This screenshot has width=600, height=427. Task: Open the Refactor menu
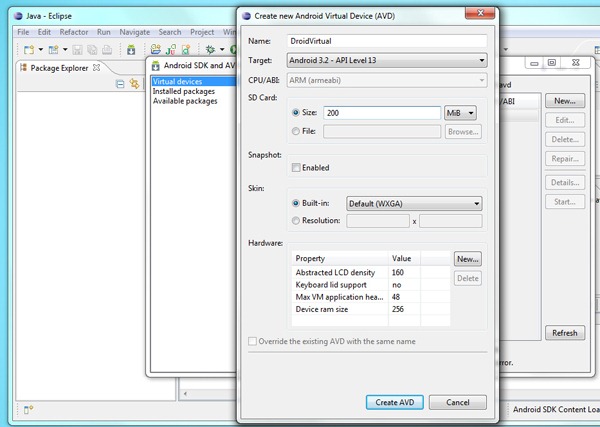click(74, 32)
